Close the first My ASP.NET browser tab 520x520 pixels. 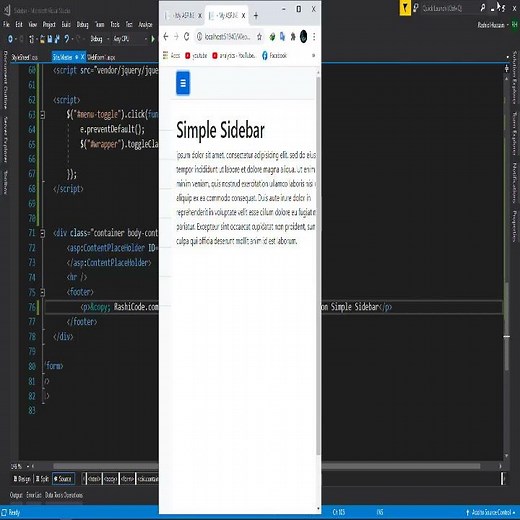coord(200,15)
